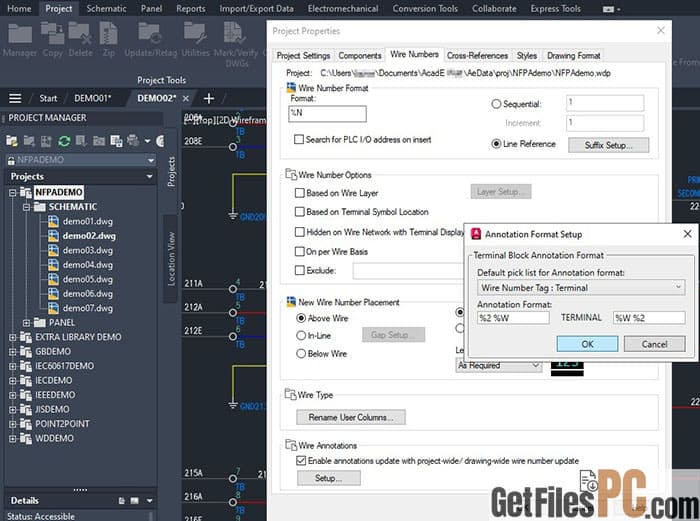
Task: Switch to Project Settings dialog tab
Action: [x=303, y=55]
